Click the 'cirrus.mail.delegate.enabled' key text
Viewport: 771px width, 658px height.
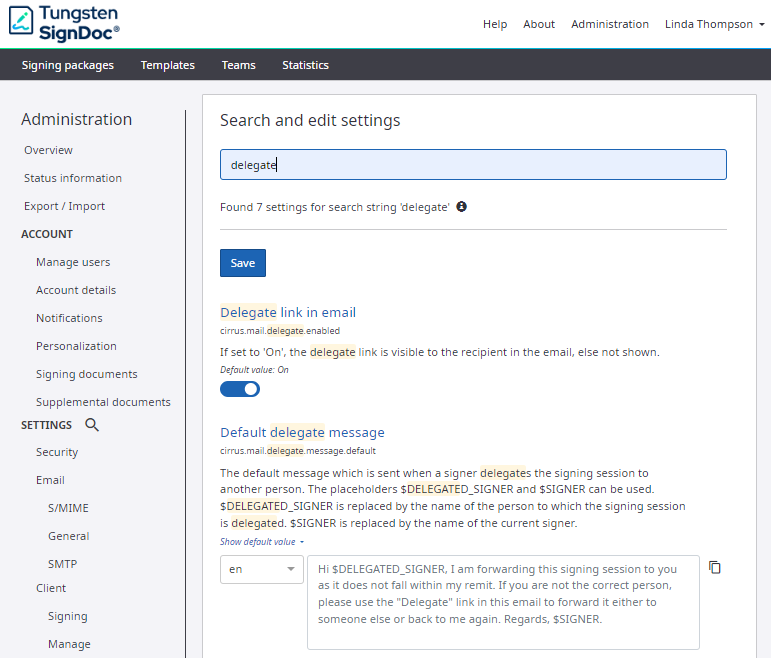(x=280, y=331)
